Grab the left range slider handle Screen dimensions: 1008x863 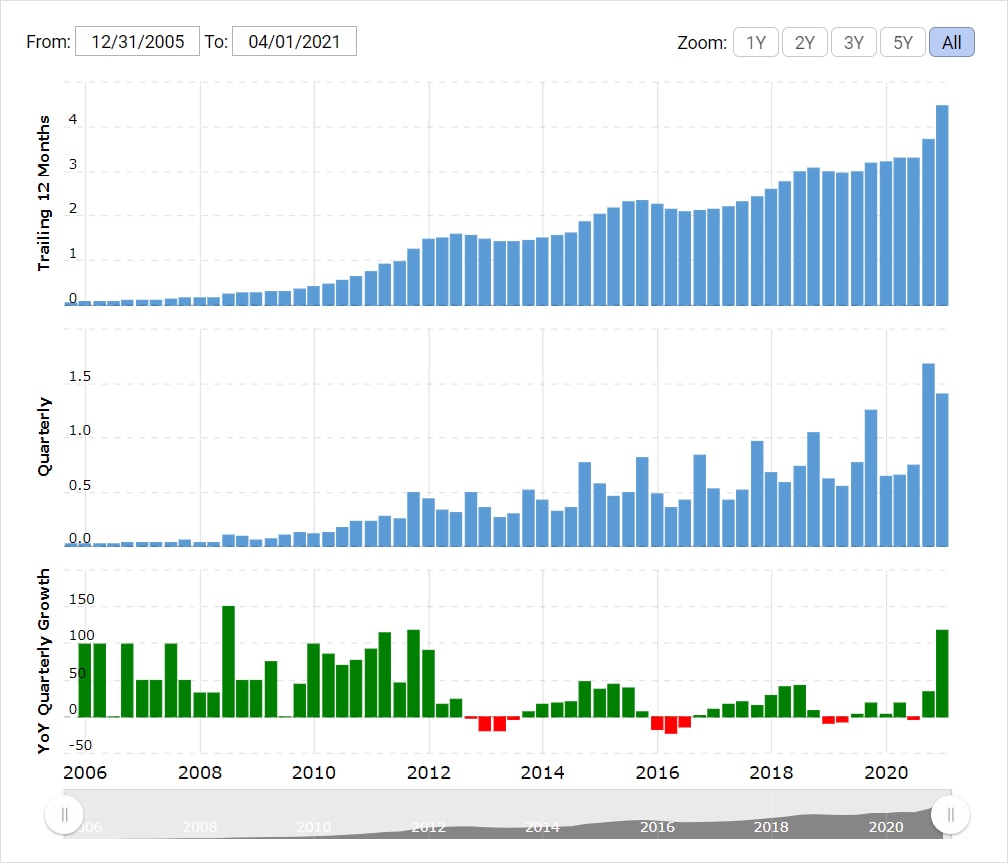coord(64,815)
